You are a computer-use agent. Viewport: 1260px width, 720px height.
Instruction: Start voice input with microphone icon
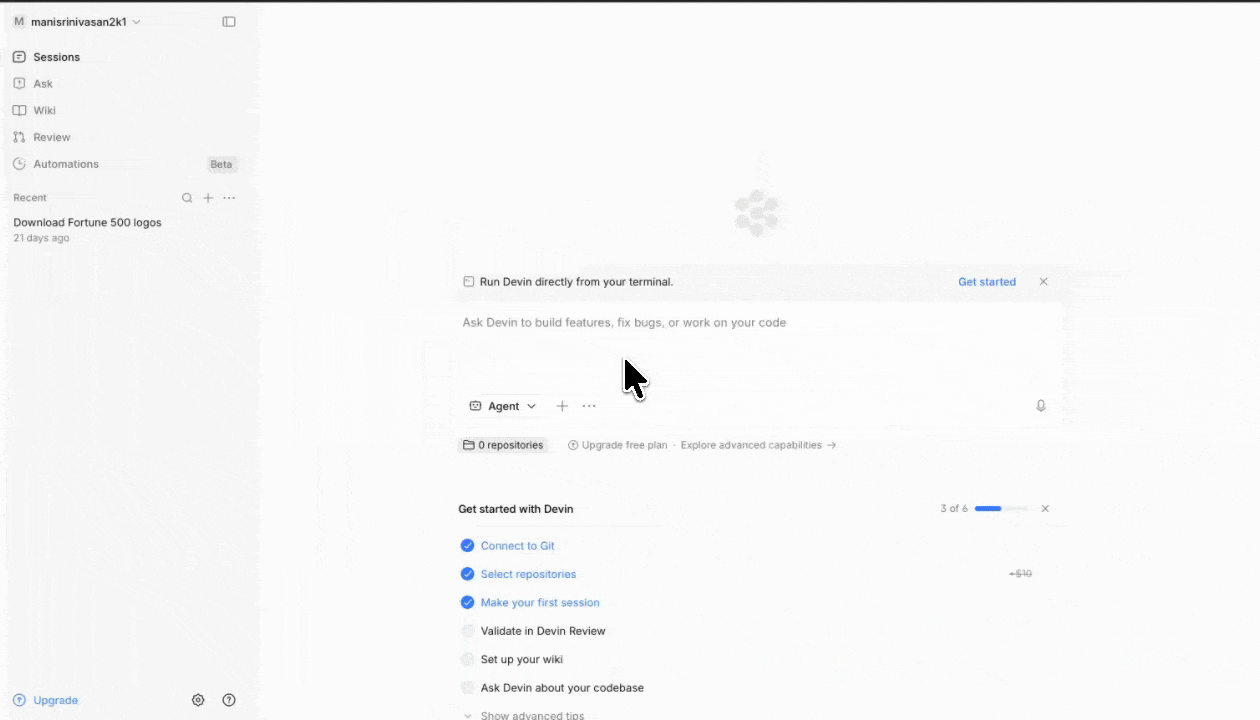(1041, 406)
